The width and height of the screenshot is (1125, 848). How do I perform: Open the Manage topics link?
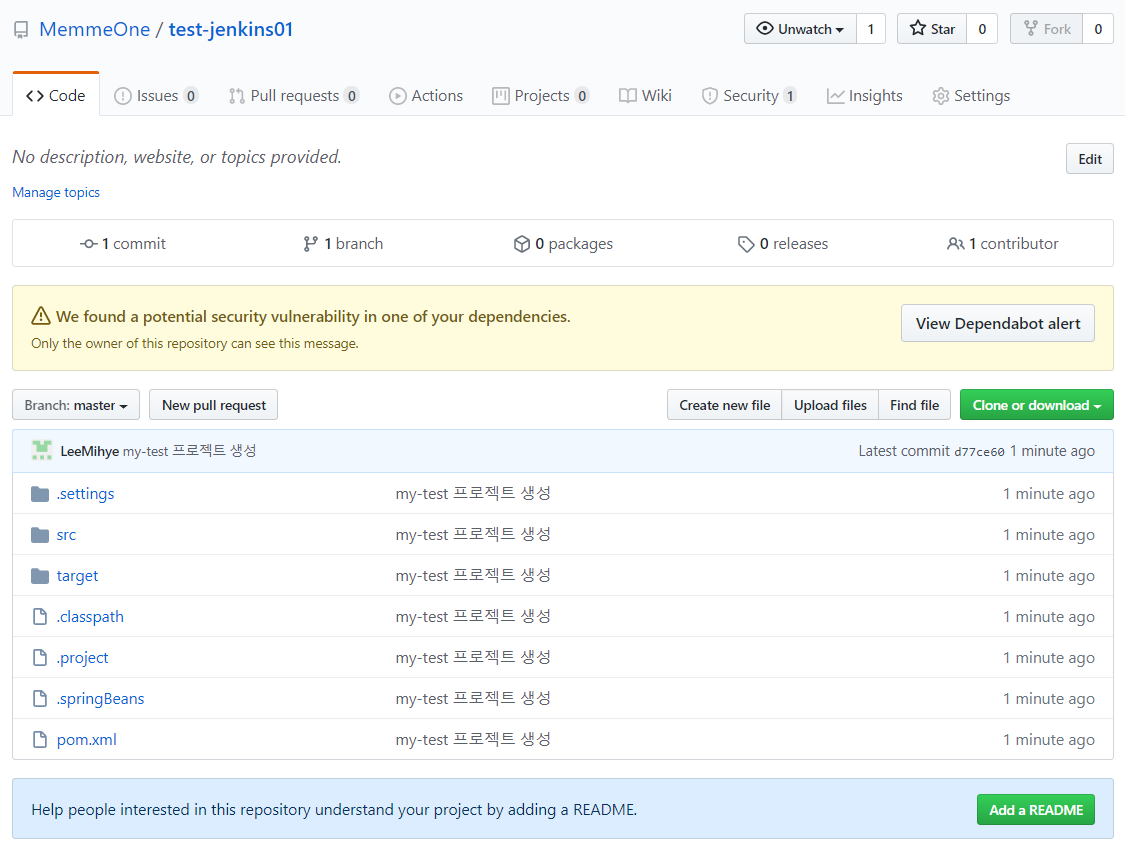(56, 192)
